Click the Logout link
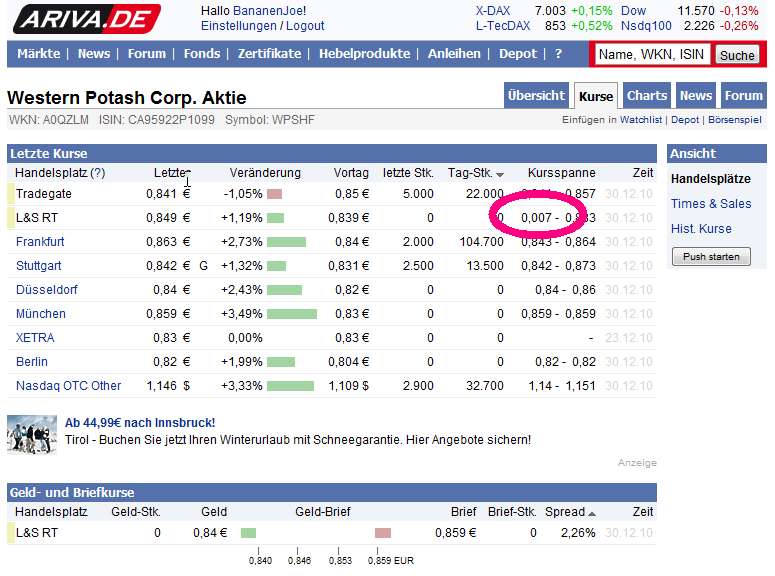This screenshot has width=775, height=576. click(x=305, y=26)
